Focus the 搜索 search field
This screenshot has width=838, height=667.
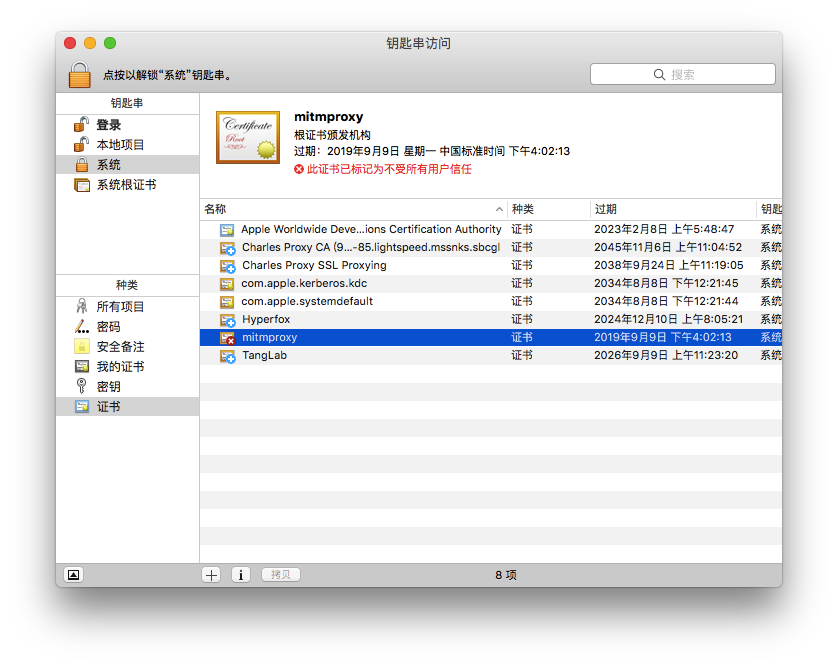point(682,74)
